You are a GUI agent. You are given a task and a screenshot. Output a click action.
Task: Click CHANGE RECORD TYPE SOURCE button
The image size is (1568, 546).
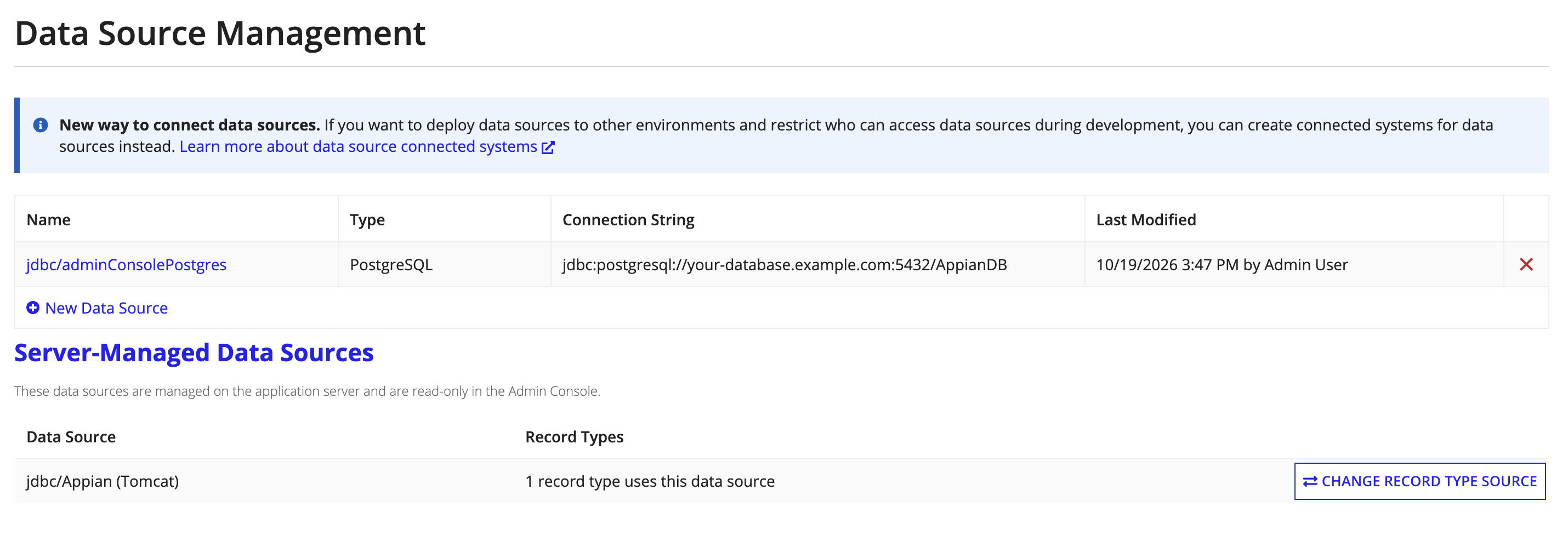[x=1419, y=481]
